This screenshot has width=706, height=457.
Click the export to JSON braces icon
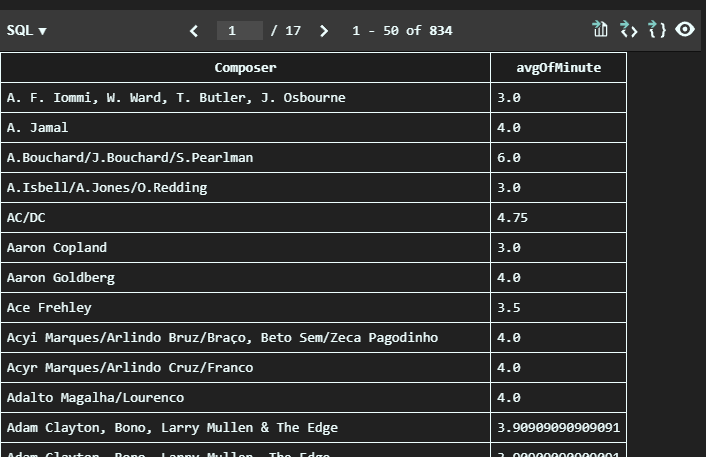(x=656, y=29)
